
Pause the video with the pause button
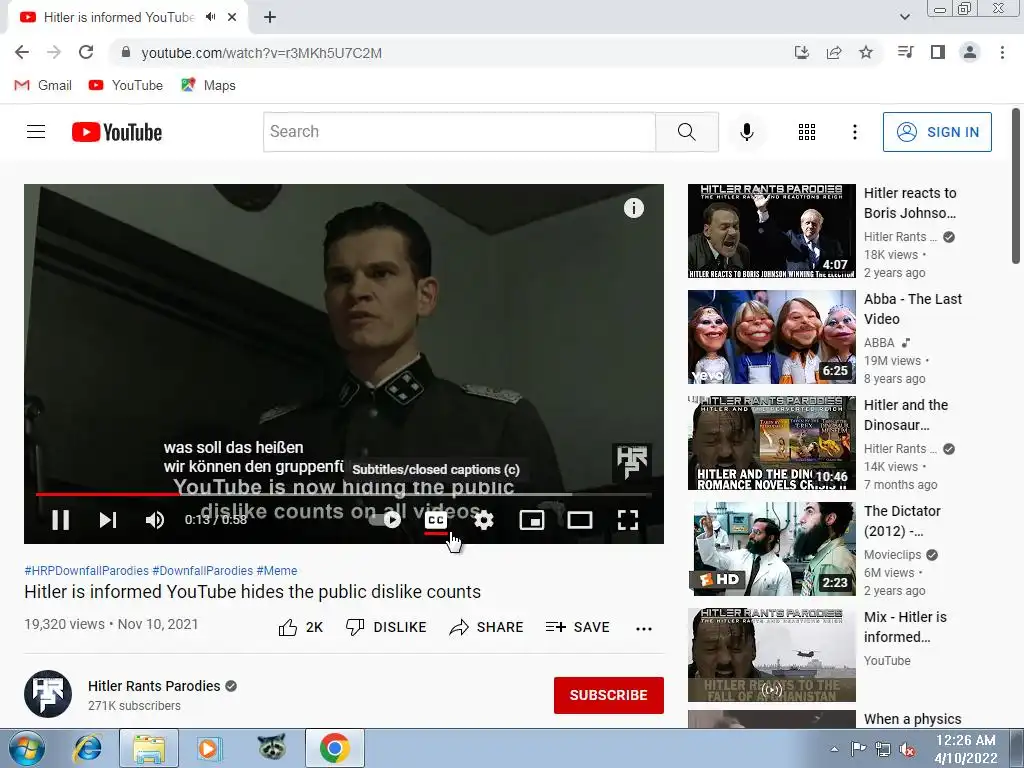61,520
